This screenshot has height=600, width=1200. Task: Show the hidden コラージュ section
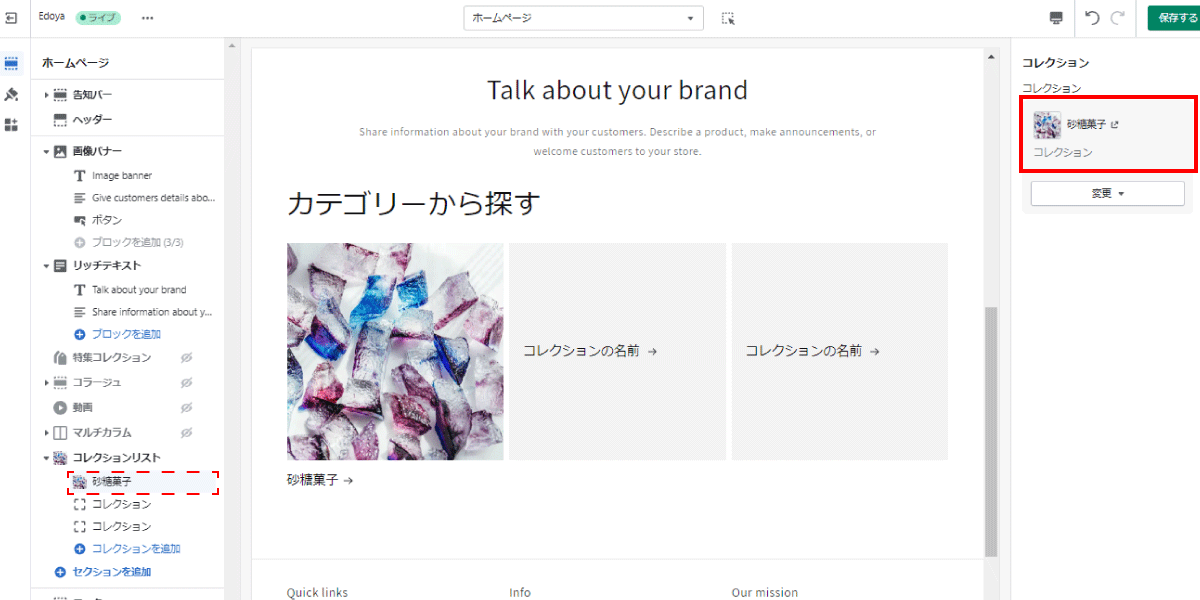coord(186,383)
